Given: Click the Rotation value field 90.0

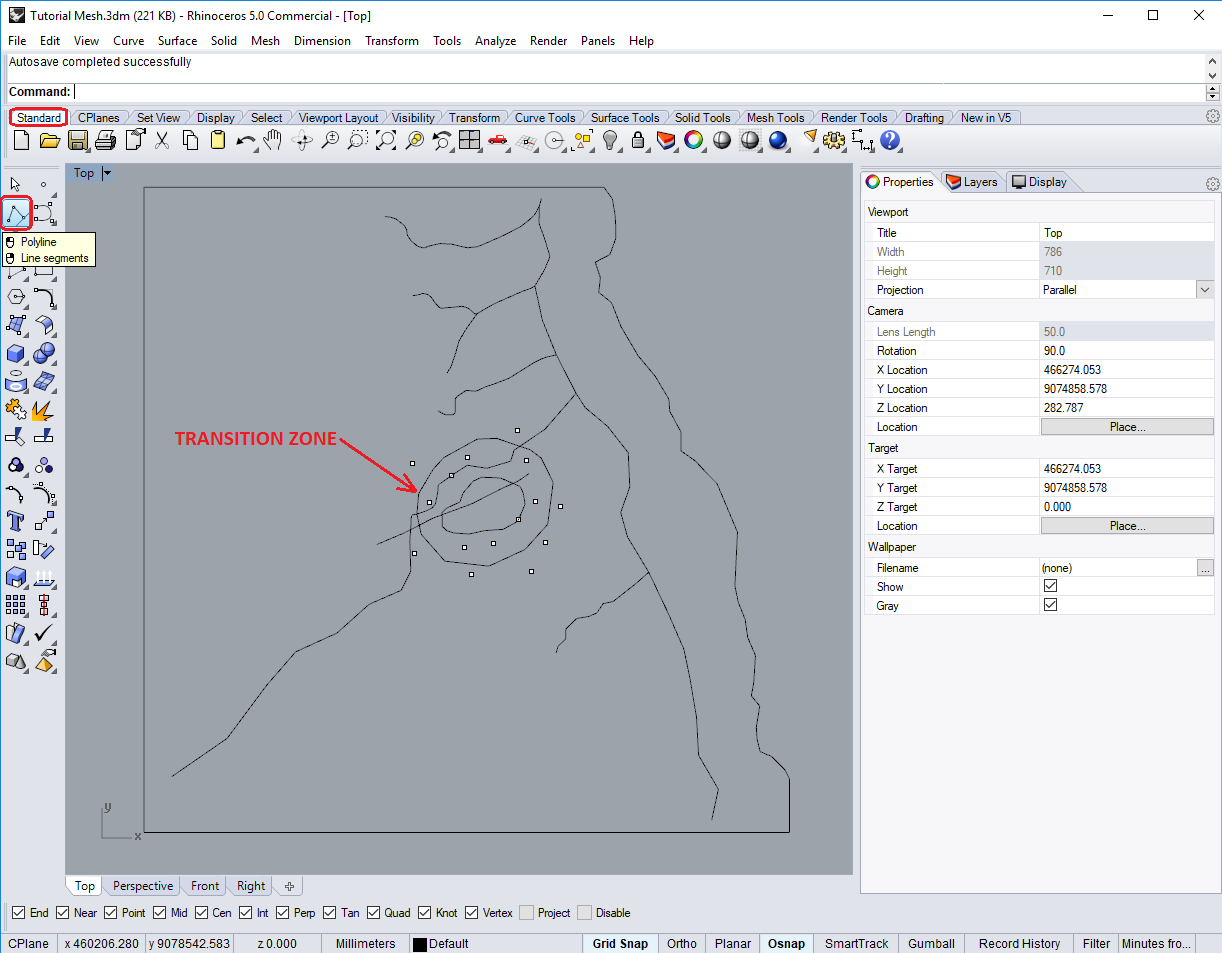Looking at the screenshot, I should 1127,351.
